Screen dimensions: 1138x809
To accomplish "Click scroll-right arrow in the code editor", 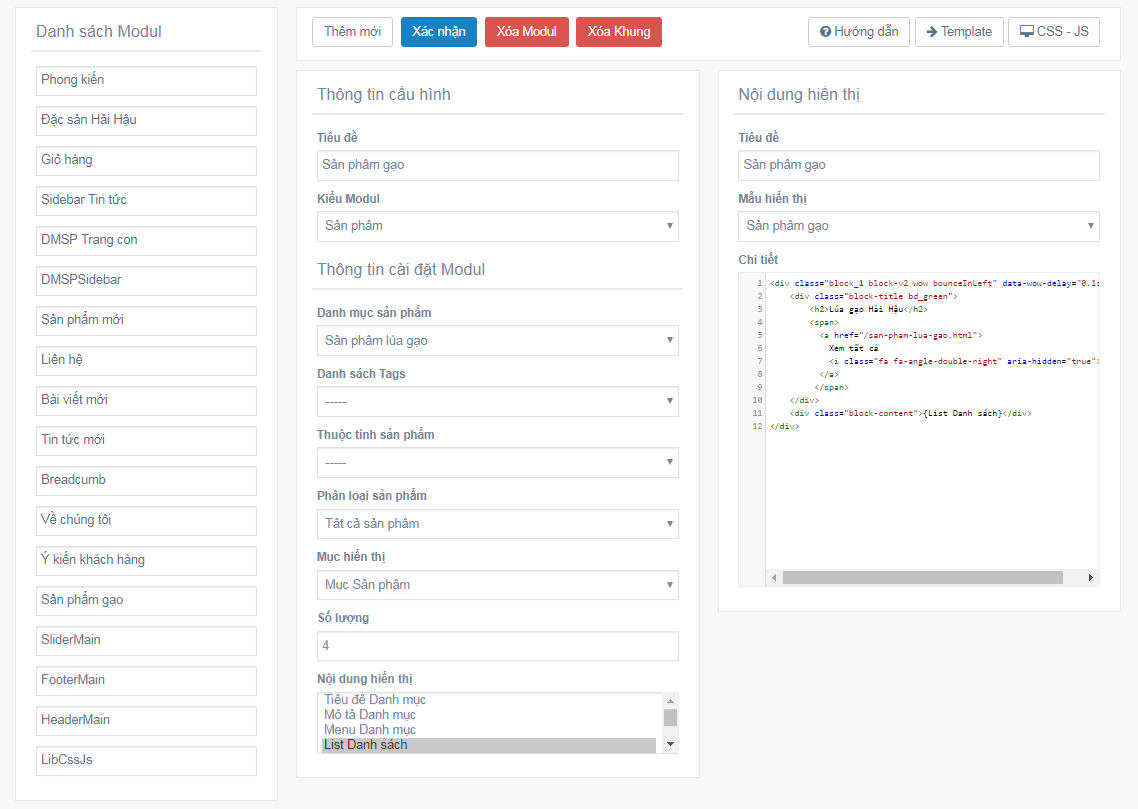I will [x=1091, y=578].
